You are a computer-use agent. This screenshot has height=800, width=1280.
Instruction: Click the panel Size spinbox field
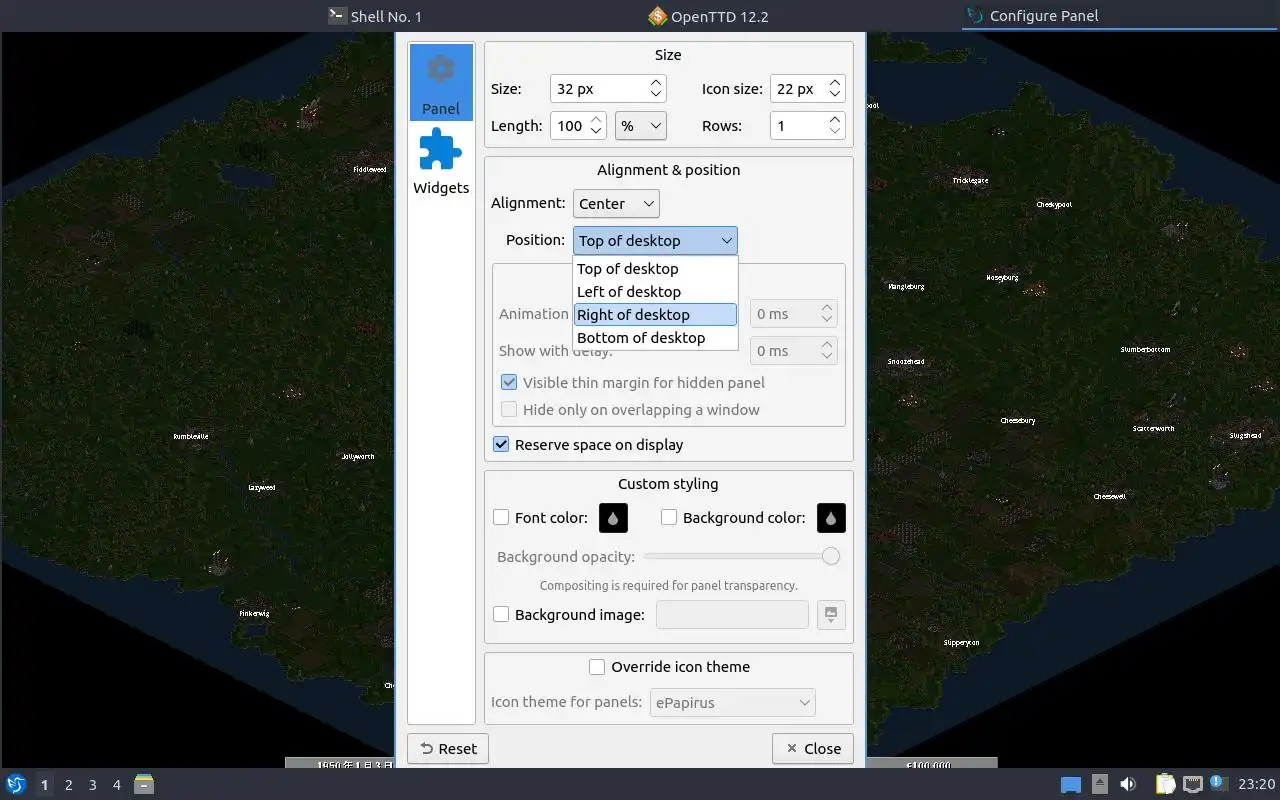[x=608, y=88]
